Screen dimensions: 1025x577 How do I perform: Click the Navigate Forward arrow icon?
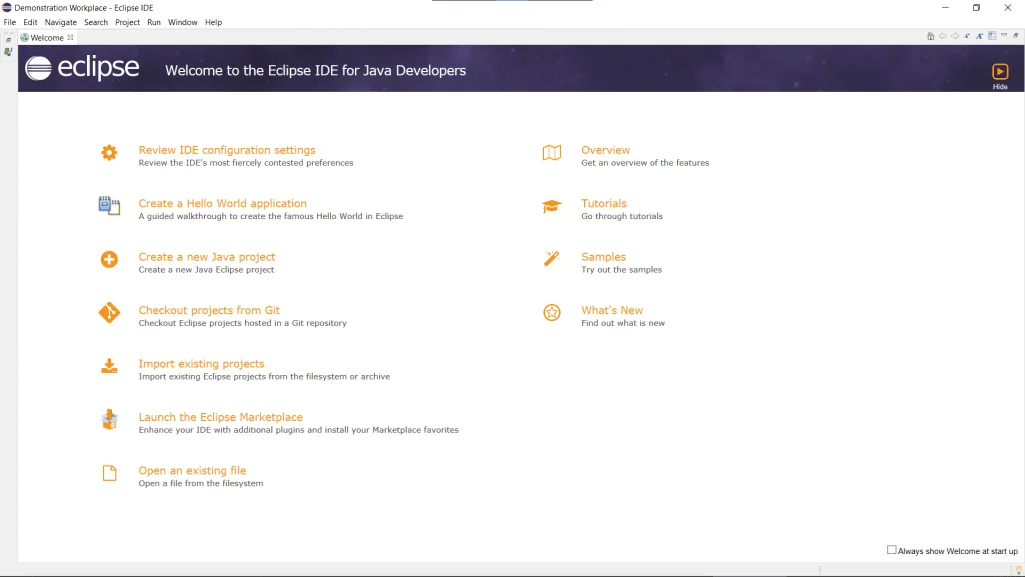[955, 37]
